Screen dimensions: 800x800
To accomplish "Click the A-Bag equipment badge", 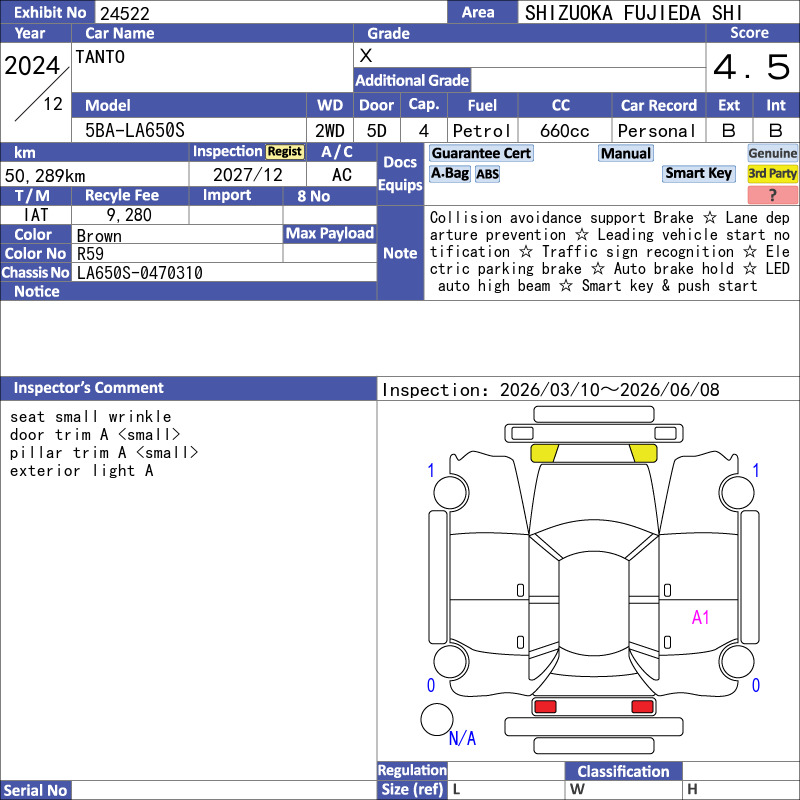I will click(449, 173).
